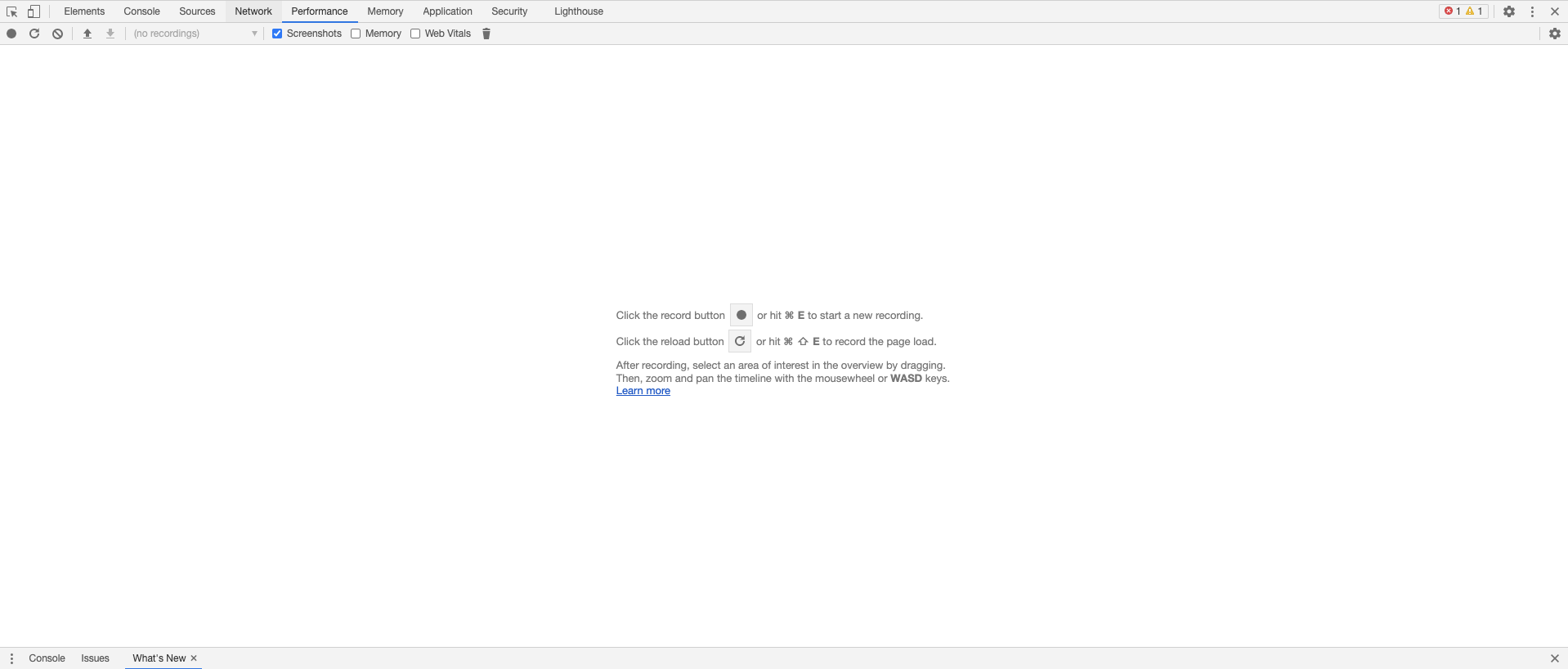
Task: Click the yellow warning count badge
Action: [x=1475, y=11]
